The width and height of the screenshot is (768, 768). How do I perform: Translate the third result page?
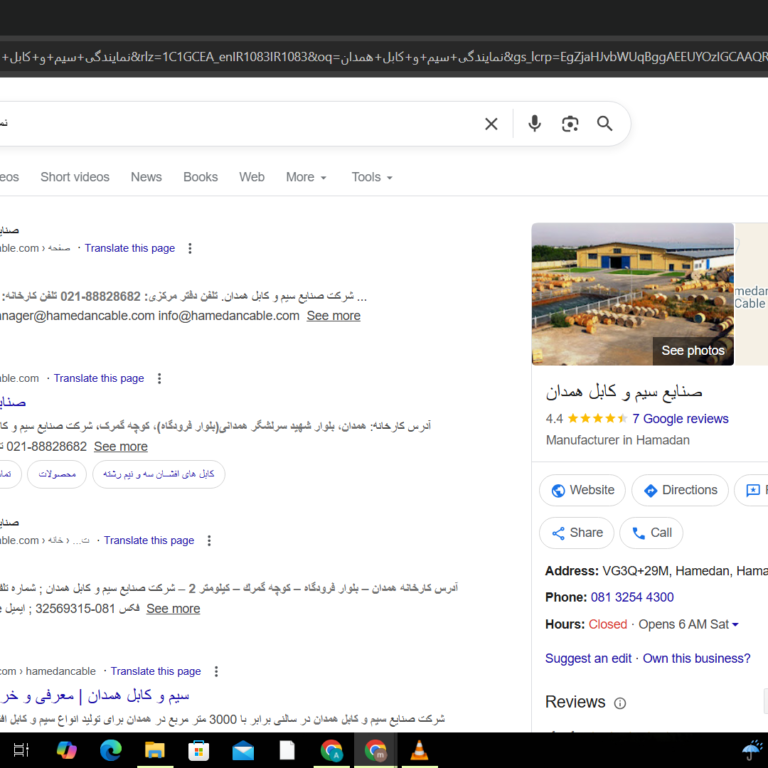click(x=148, y=541)
